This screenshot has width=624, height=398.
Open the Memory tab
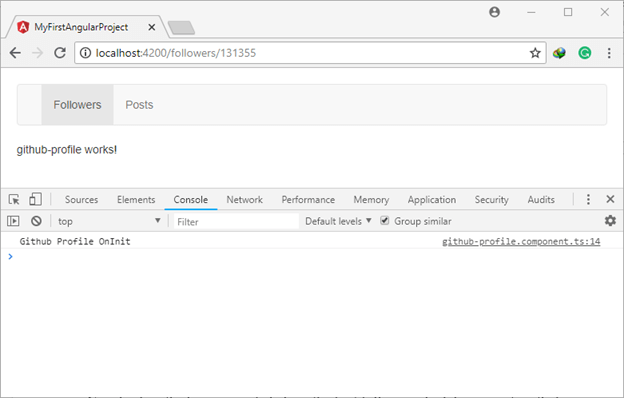[371, 199]
